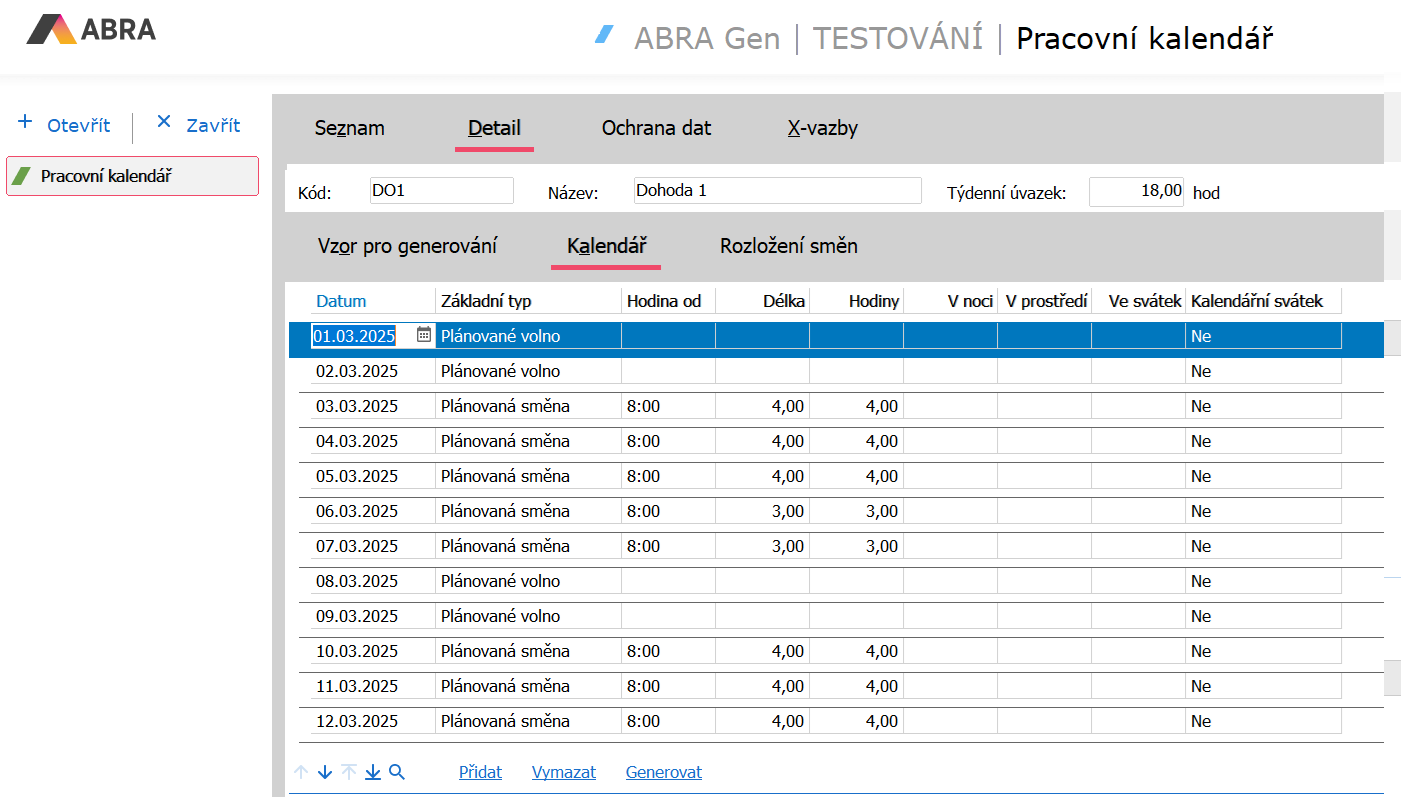The height and width of the screenshot is (797, 1401).
Task: Click the move up one row arrow
Action: (x=301, y=772)
